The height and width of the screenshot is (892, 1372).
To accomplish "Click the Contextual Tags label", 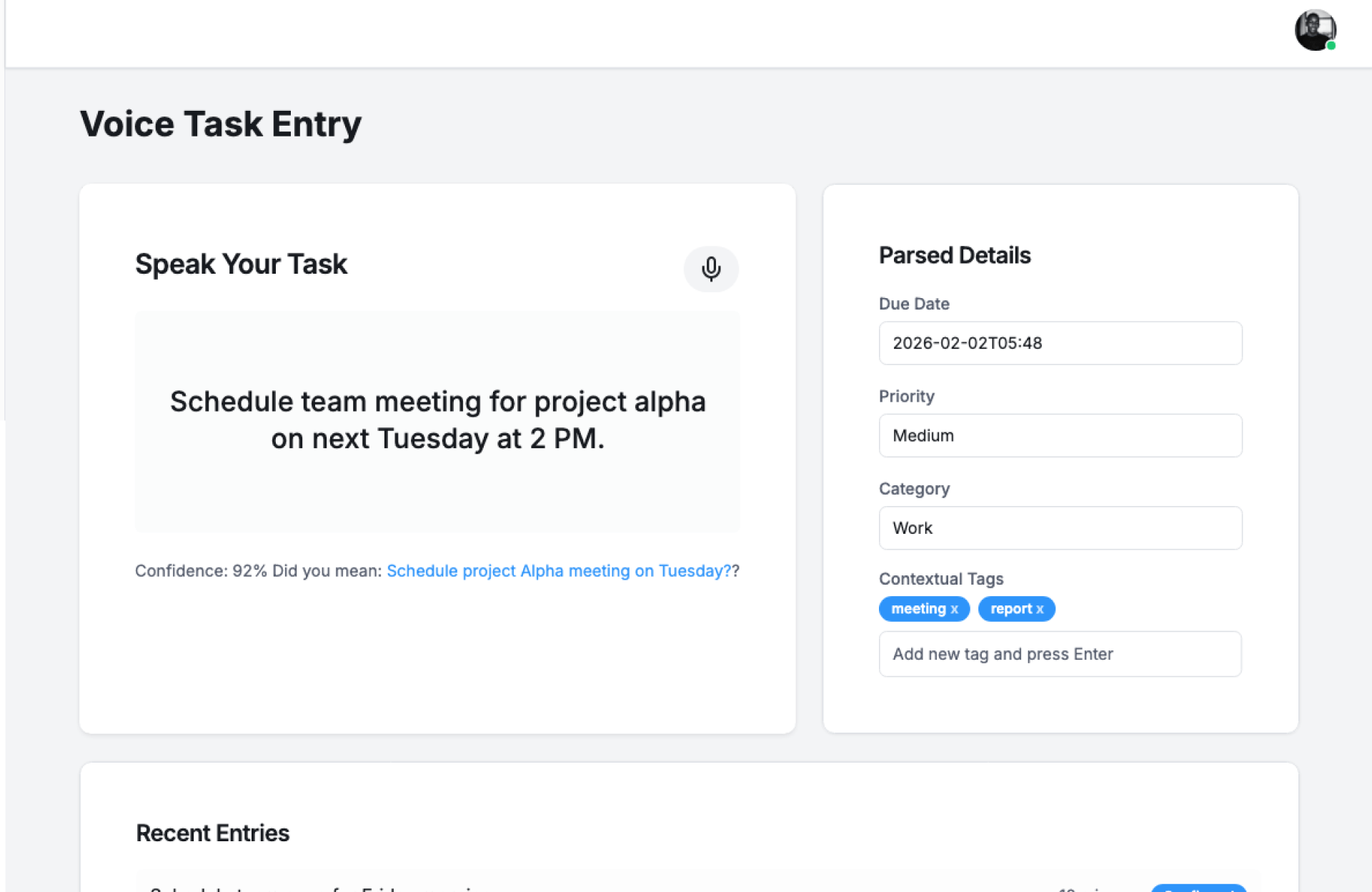I will pos(940,579).
